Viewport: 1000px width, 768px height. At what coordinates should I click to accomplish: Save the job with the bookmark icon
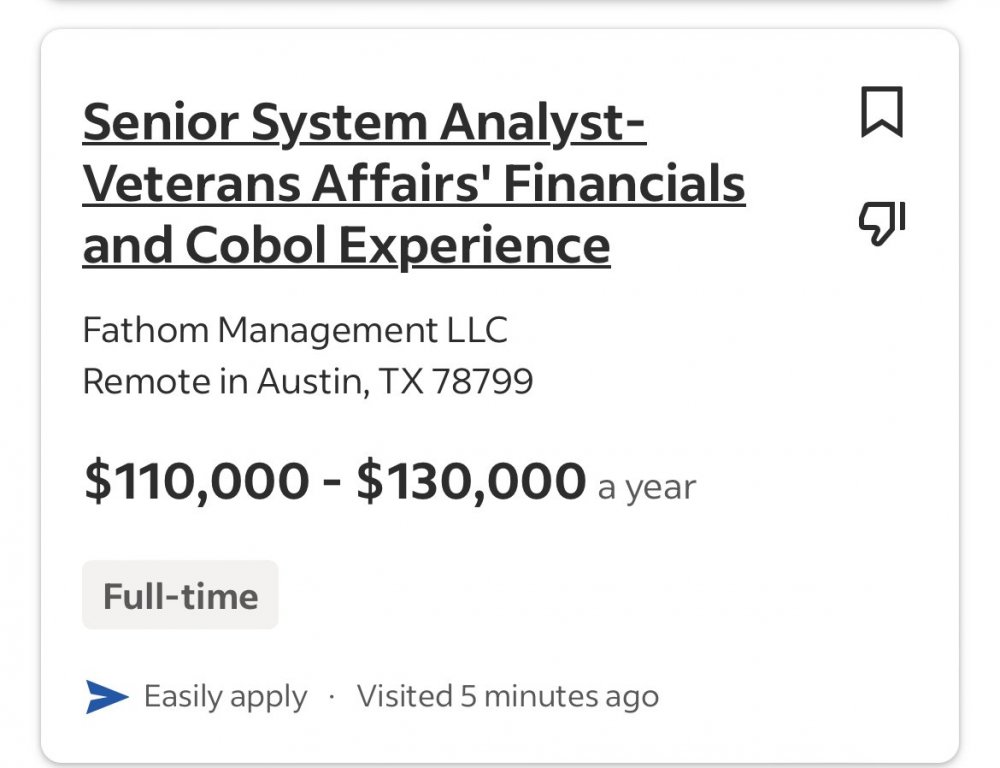point(881,111)
